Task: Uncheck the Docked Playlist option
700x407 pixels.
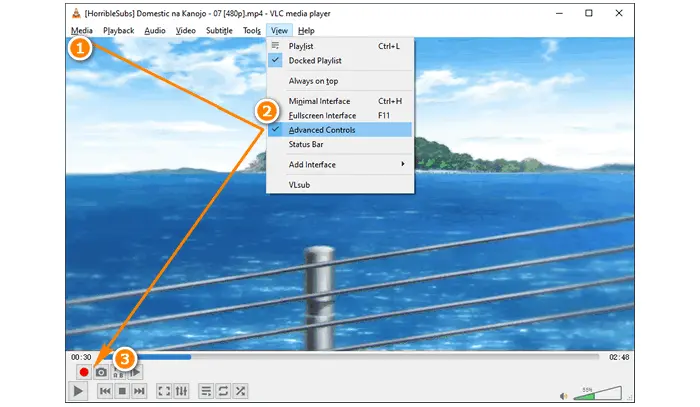Action: [x=340, y=60]
